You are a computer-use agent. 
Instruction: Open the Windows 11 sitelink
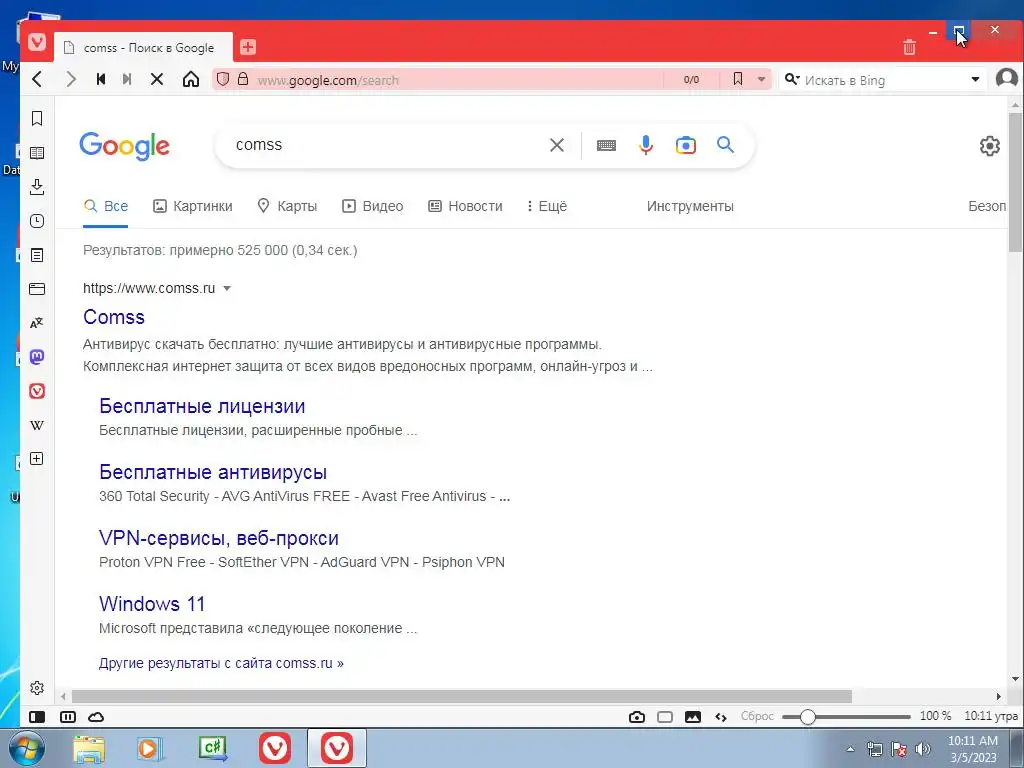point(152,604)
